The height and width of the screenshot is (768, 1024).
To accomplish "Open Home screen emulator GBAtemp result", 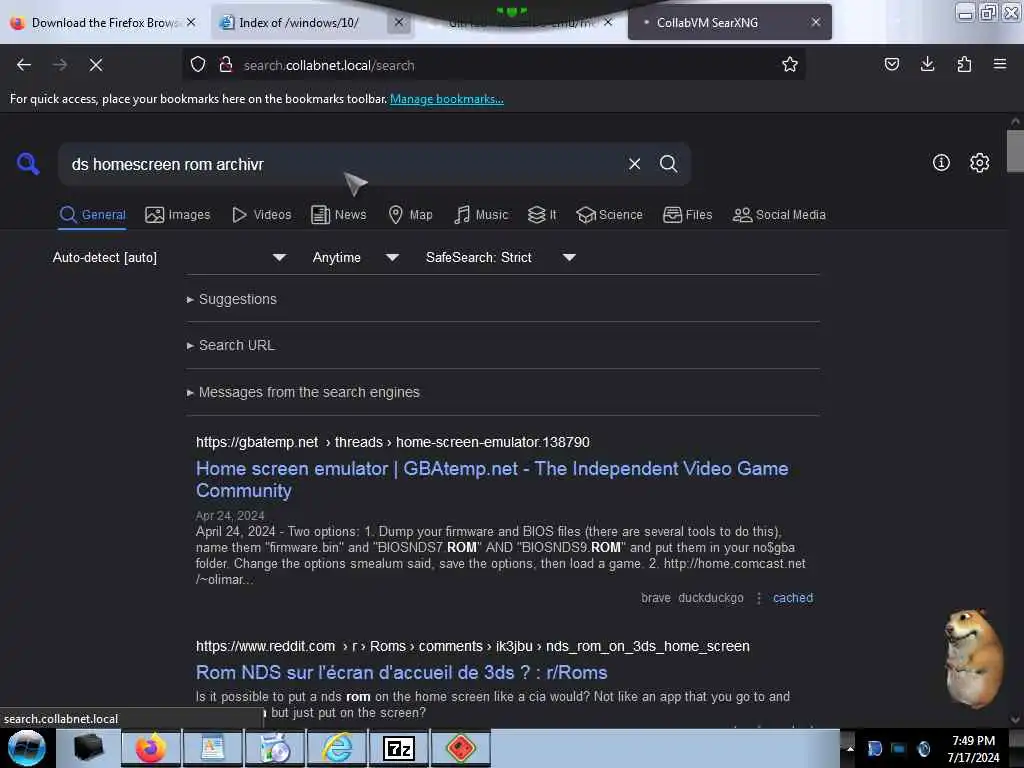I will pos(492,479).
